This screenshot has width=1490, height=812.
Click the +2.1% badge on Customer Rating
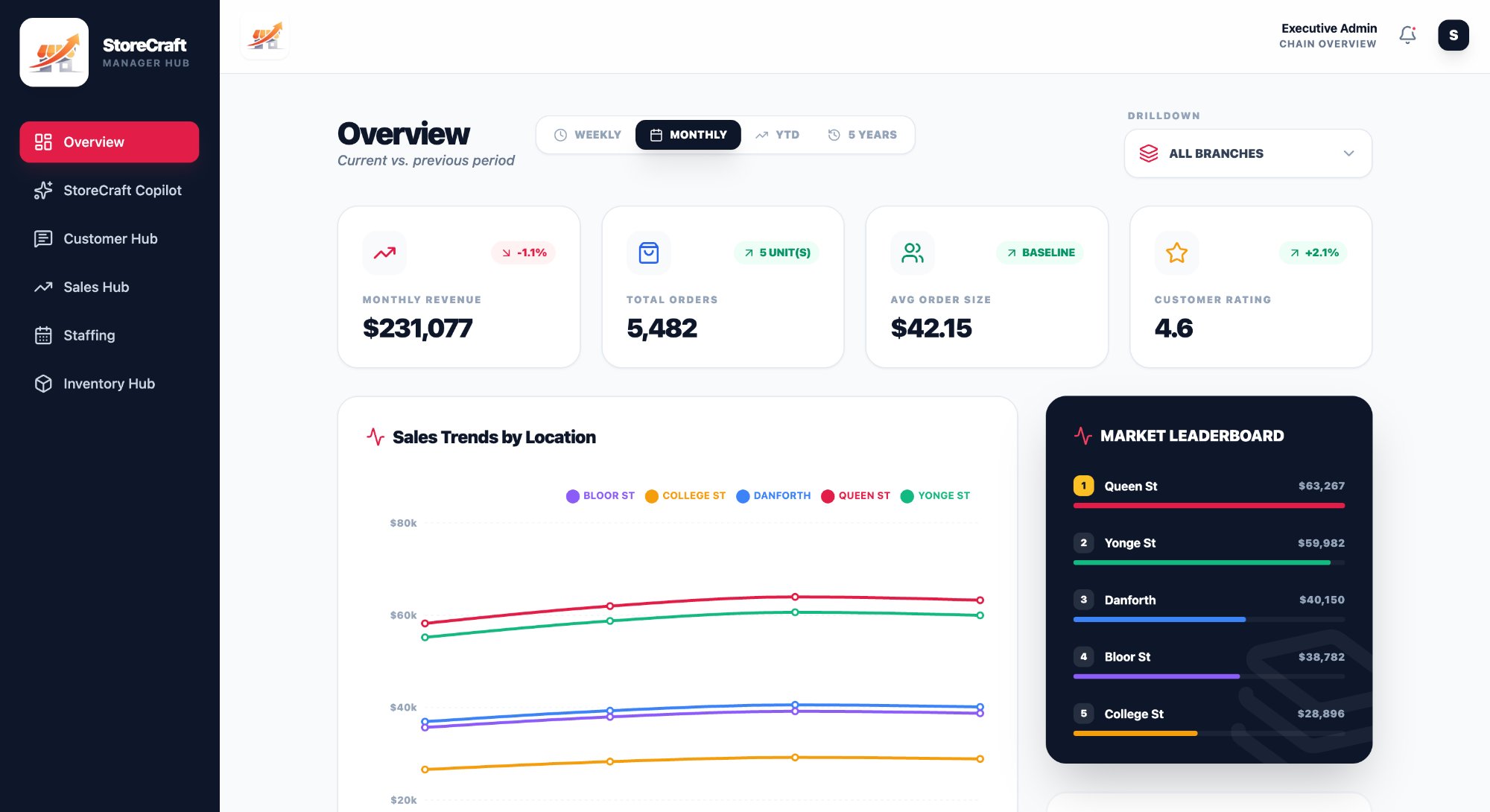(x=1313, y=253)
